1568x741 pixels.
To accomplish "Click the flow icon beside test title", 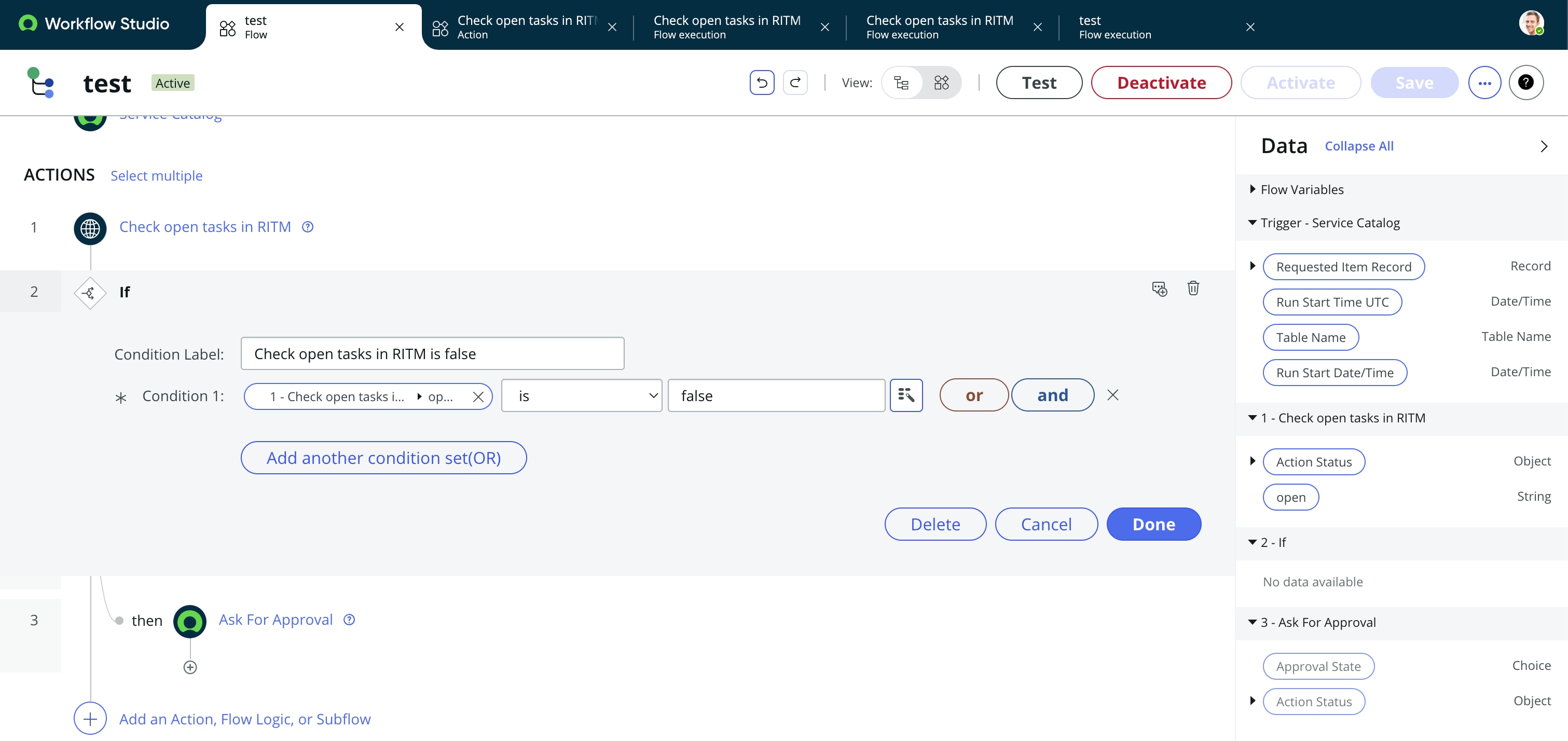I will click(41, 82).
